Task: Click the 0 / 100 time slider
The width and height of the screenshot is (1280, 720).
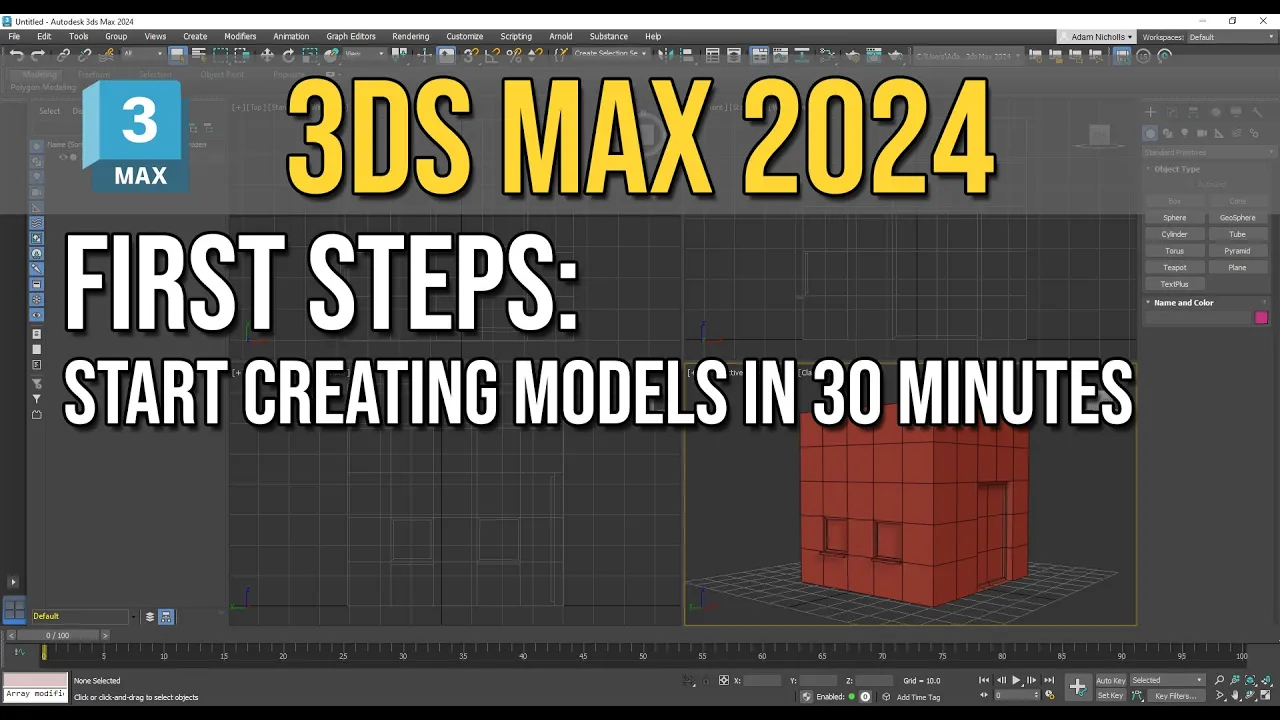Action: tap(58, 635)
